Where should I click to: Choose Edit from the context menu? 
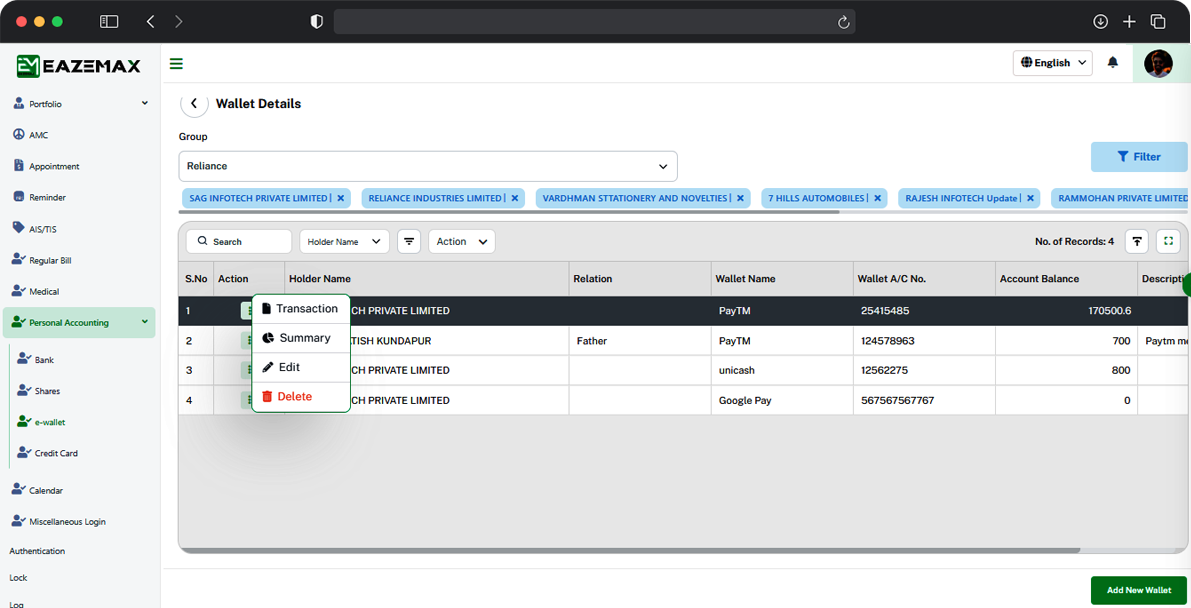point(301,367)
